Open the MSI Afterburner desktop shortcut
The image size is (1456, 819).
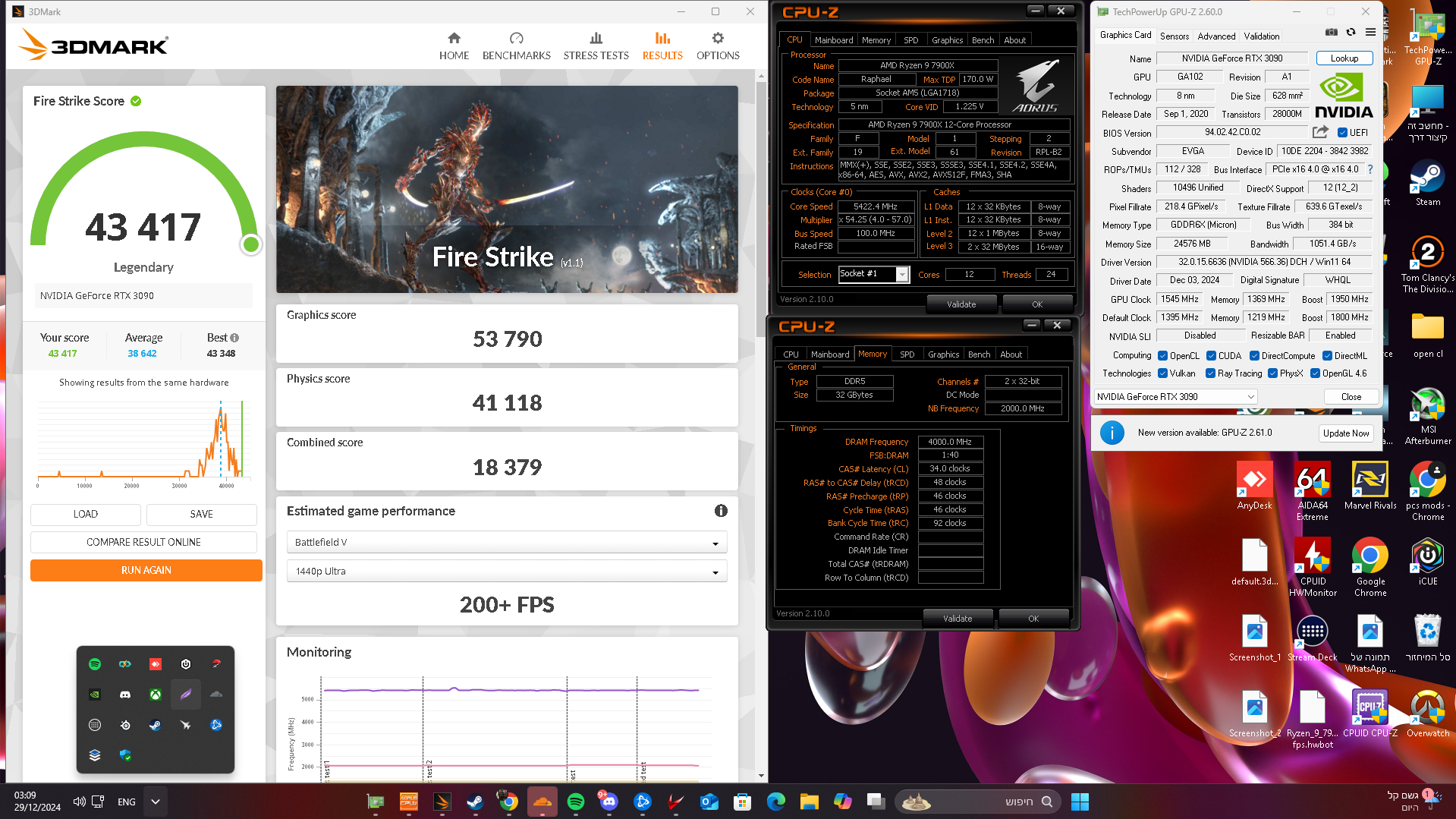pos(1428,416)
